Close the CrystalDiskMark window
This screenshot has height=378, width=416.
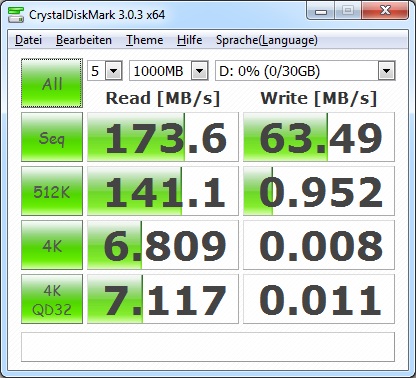tap(385, 11)
